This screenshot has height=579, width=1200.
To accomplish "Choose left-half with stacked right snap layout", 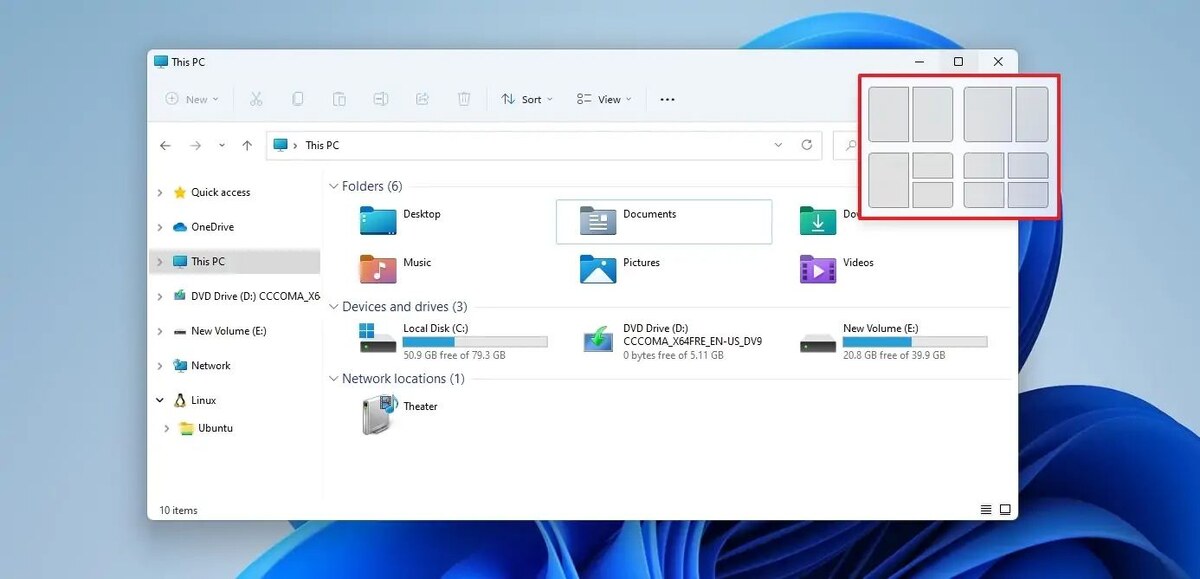I will pyautogui.click(x=911, y=180).
